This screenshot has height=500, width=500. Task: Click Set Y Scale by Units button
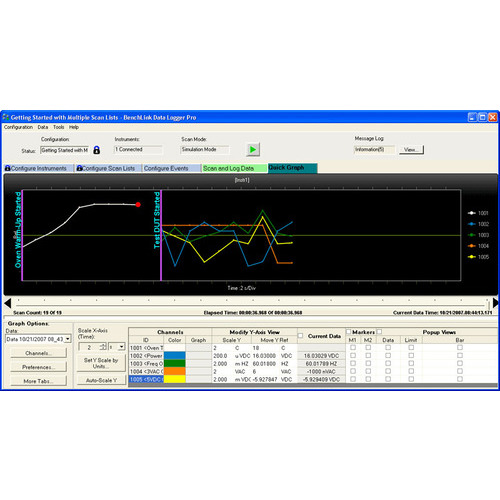(101, 363)
